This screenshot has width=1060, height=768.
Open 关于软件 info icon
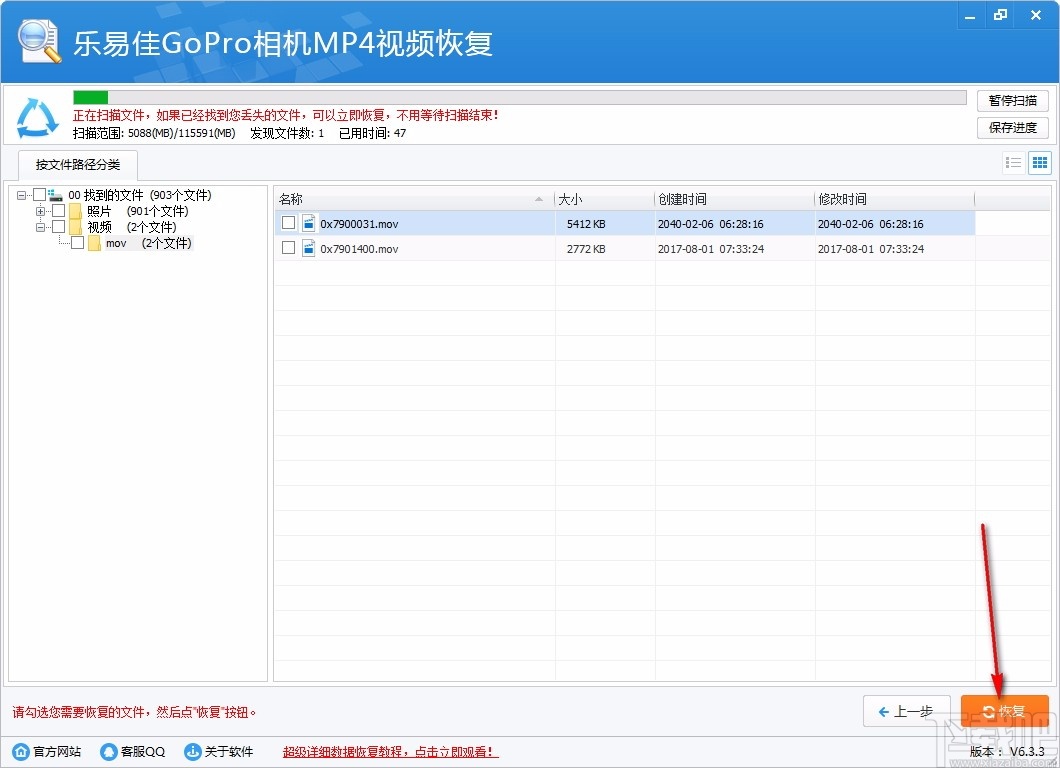(x=193, y=751)
